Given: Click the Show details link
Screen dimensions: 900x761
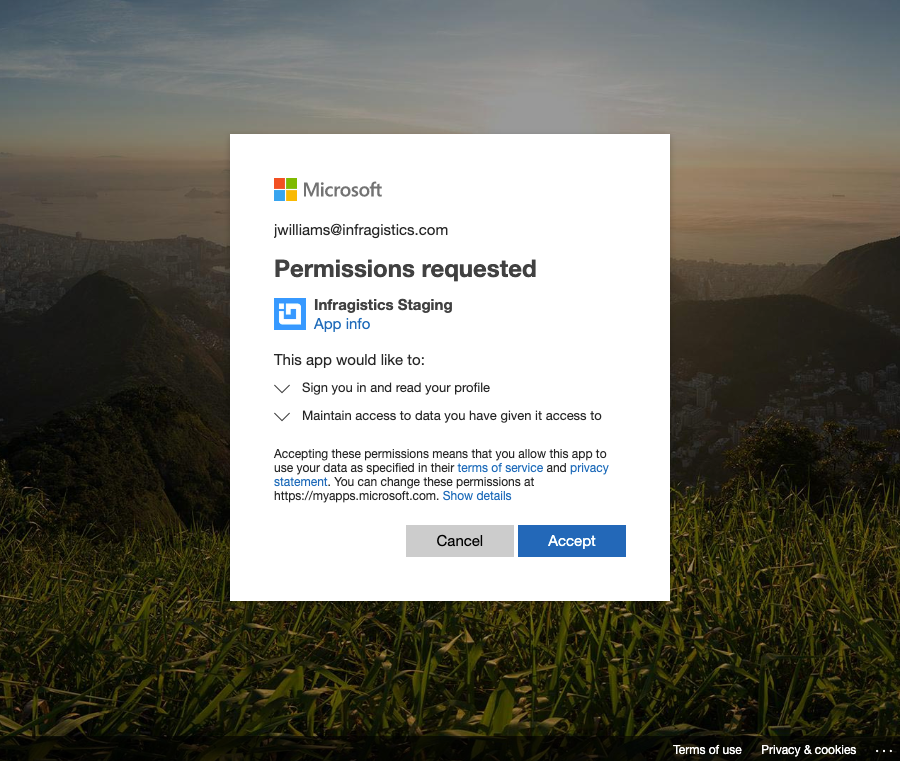Looking at the screenshot, I should click(477, 496).
